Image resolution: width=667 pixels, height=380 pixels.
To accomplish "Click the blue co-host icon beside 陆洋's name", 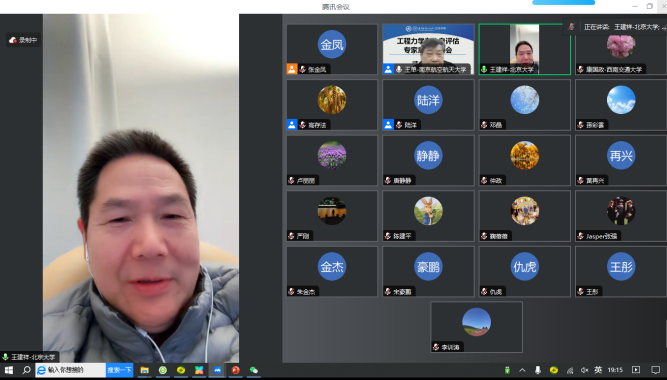I will tap(388, 125).
